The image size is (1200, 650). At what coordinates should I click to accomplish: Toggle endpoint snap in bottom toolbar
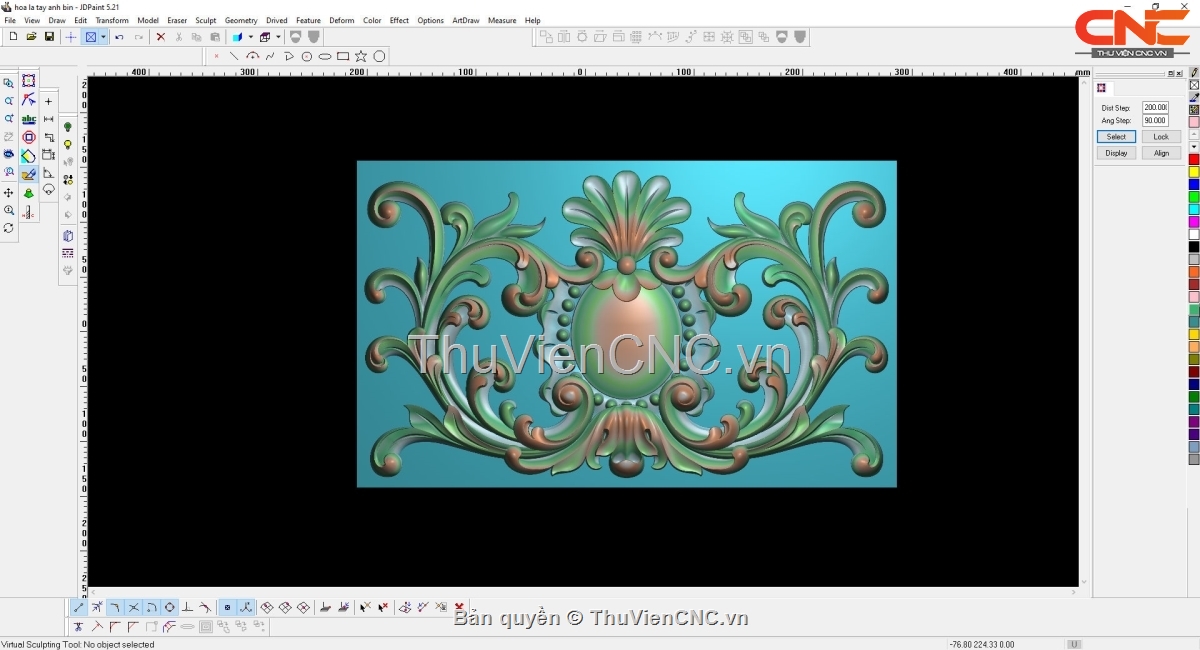coord(79,607)
